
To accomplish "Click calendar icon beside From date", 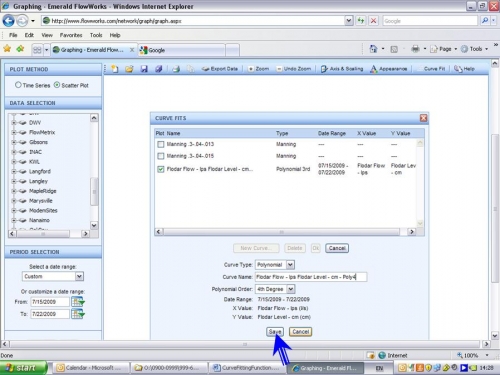I will [x=78, y=302].
